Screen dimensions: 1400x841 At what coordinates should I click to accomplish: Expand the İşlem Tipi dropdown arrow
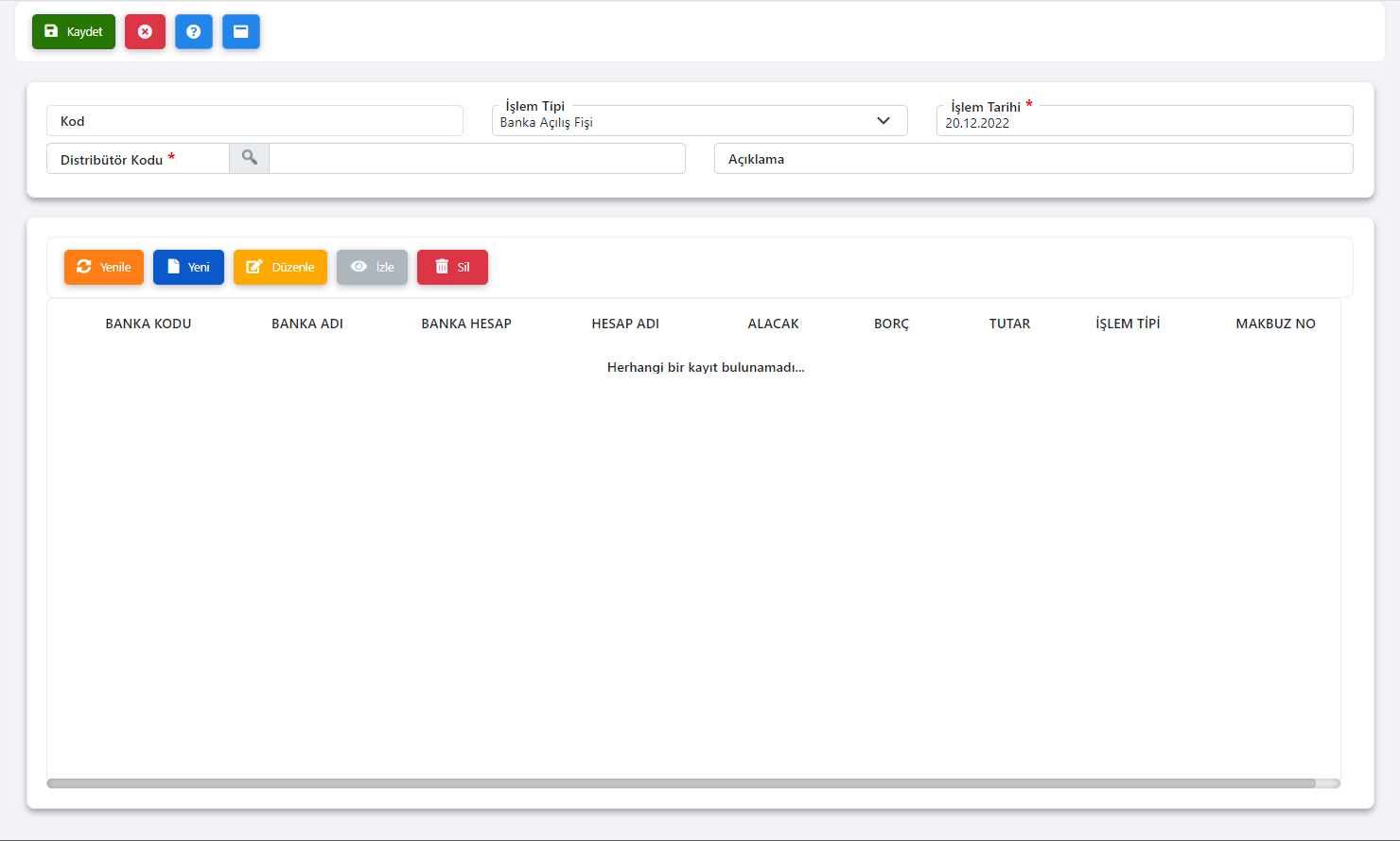pyautogui.click(x=884, y=121)
